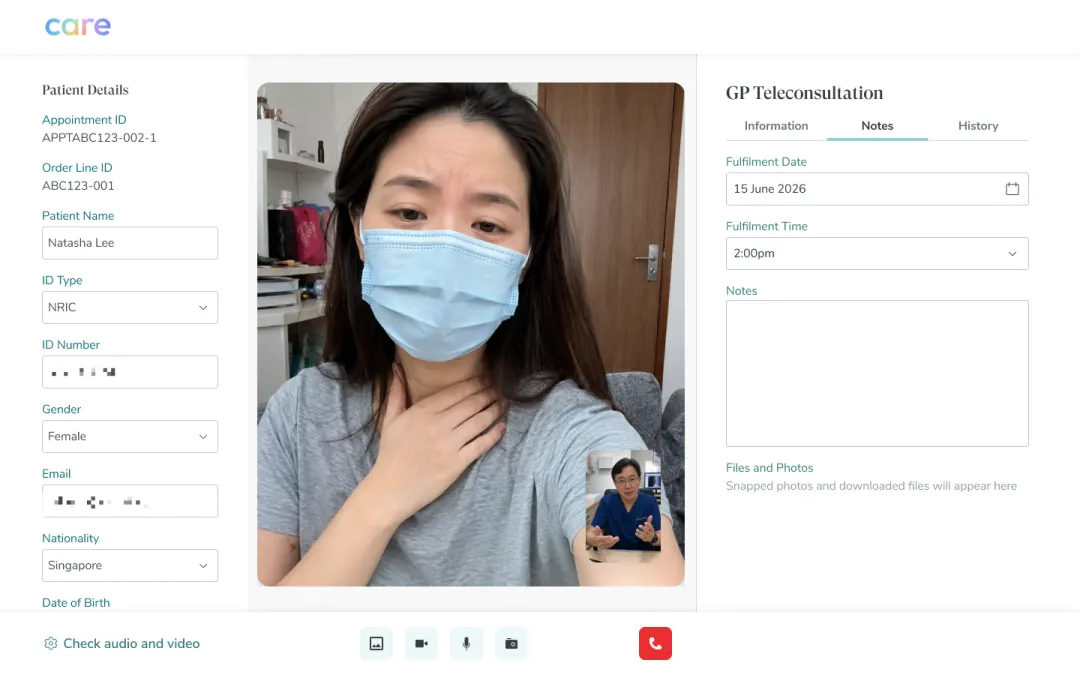
Task: Click the Email input field
Action: coord(129,501)
